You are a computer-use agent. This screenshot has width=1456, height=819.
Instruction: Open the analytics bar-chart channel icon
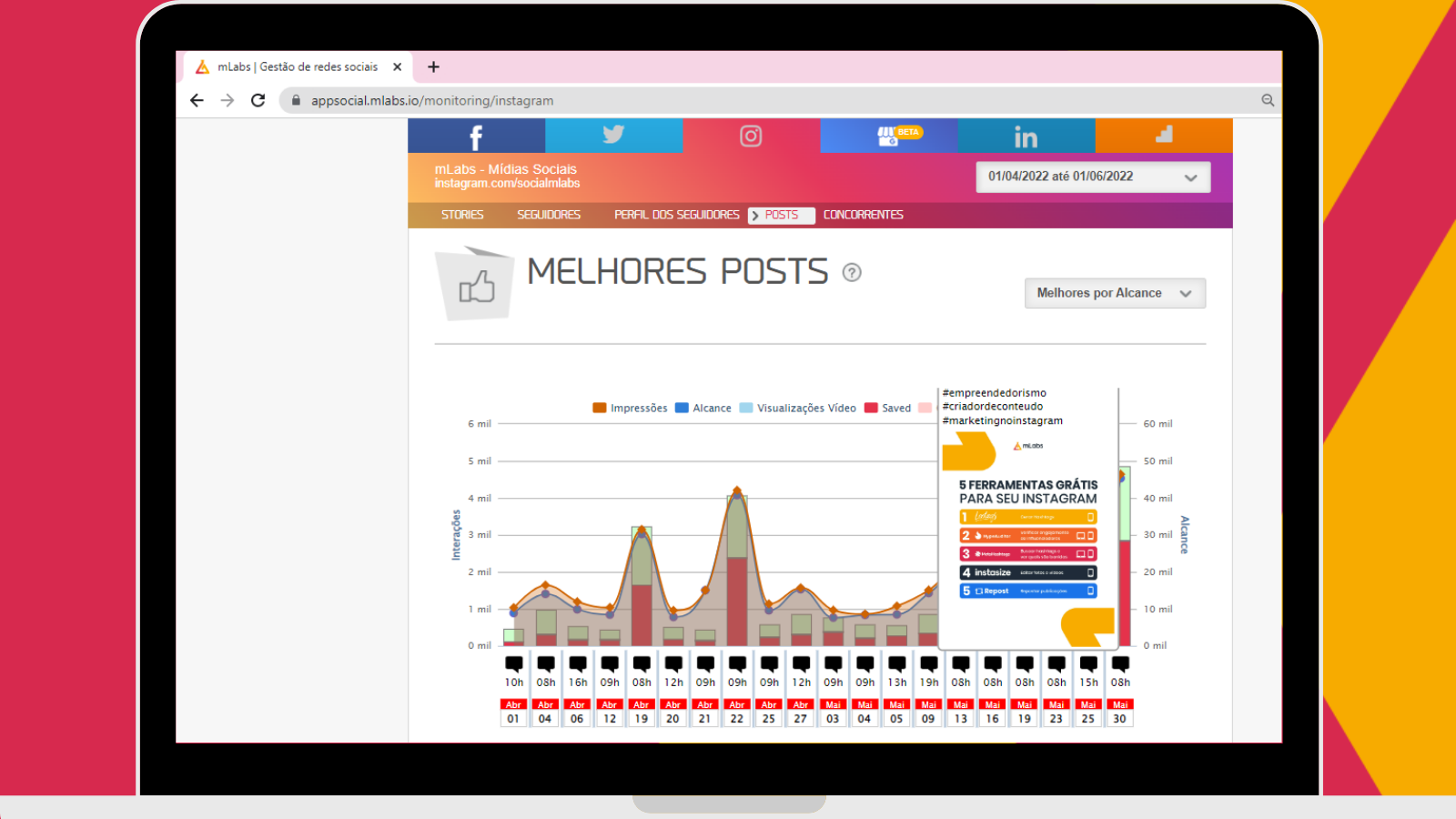1164,136
